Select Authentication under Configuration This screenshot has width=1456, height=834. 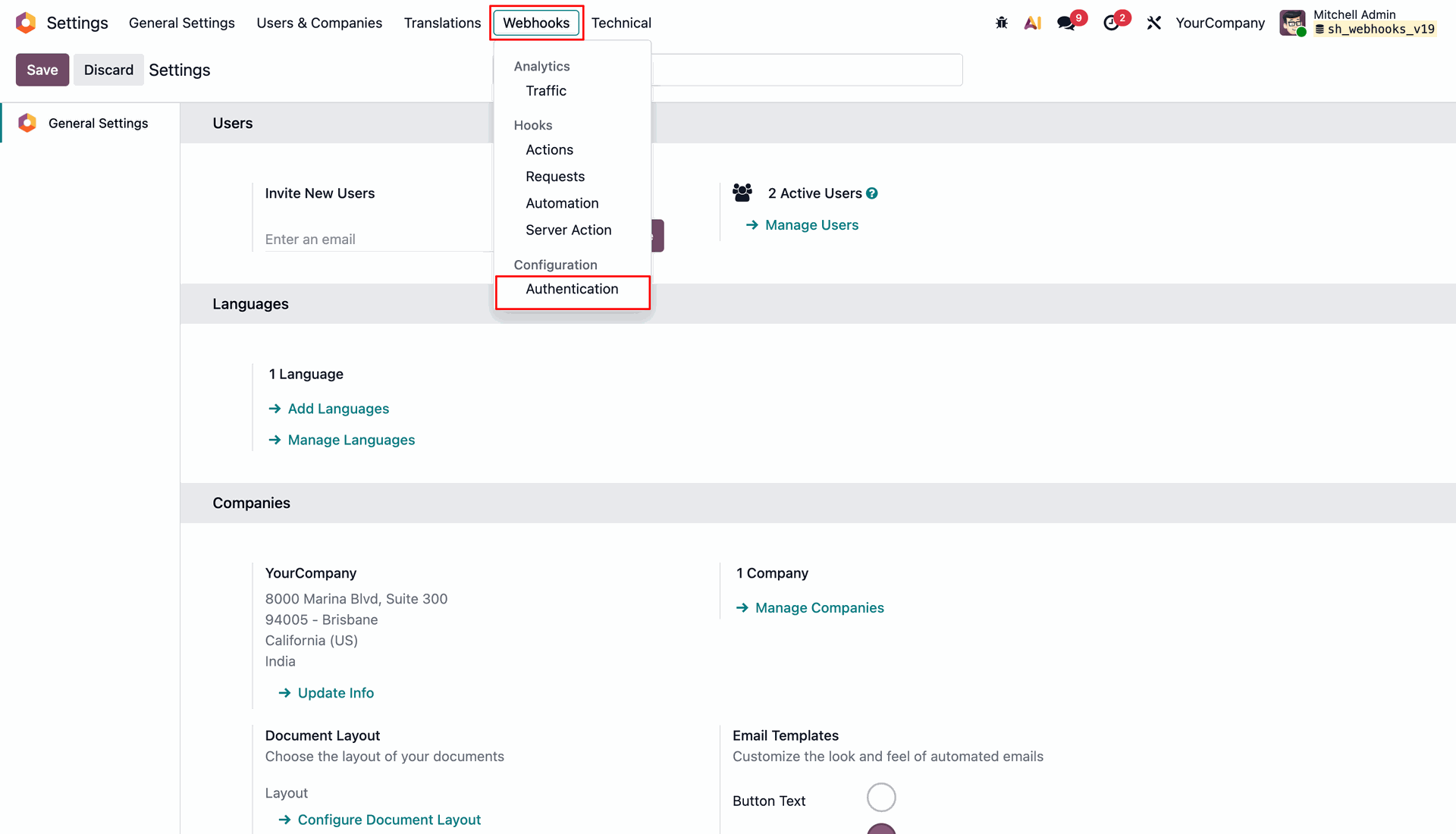(573, 289)
